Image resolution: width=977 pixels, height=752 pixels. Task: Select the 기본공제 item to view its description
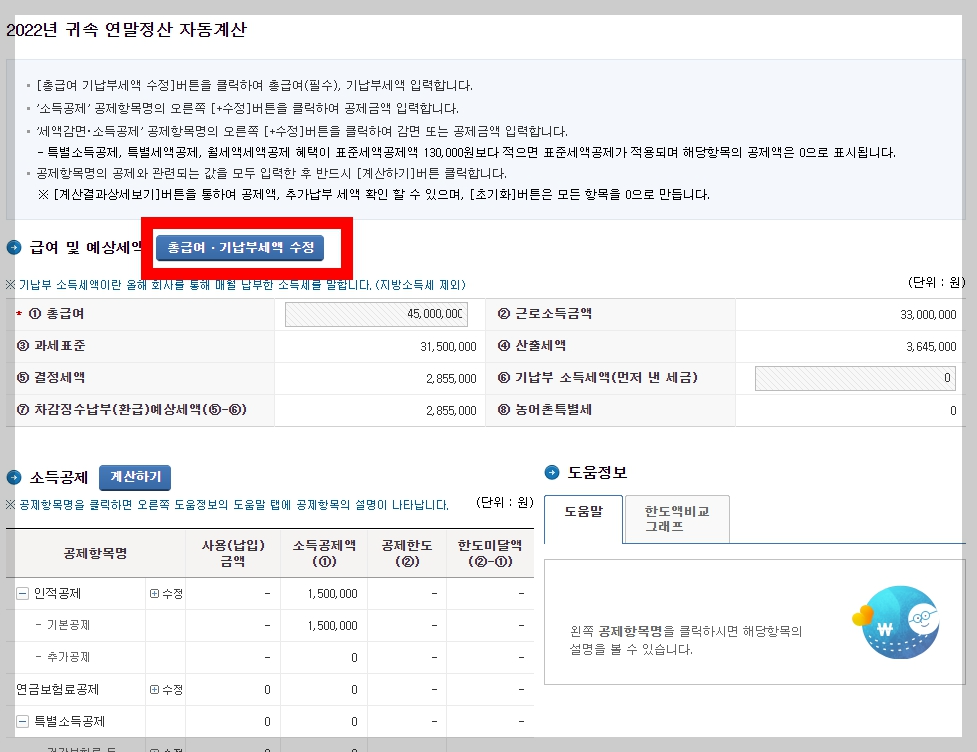click(68, 625)
